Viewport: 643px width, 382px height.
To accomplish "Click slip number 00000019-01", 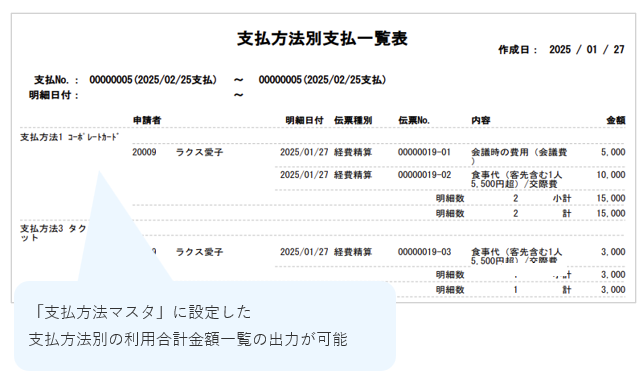I will (x=424, y=152).
